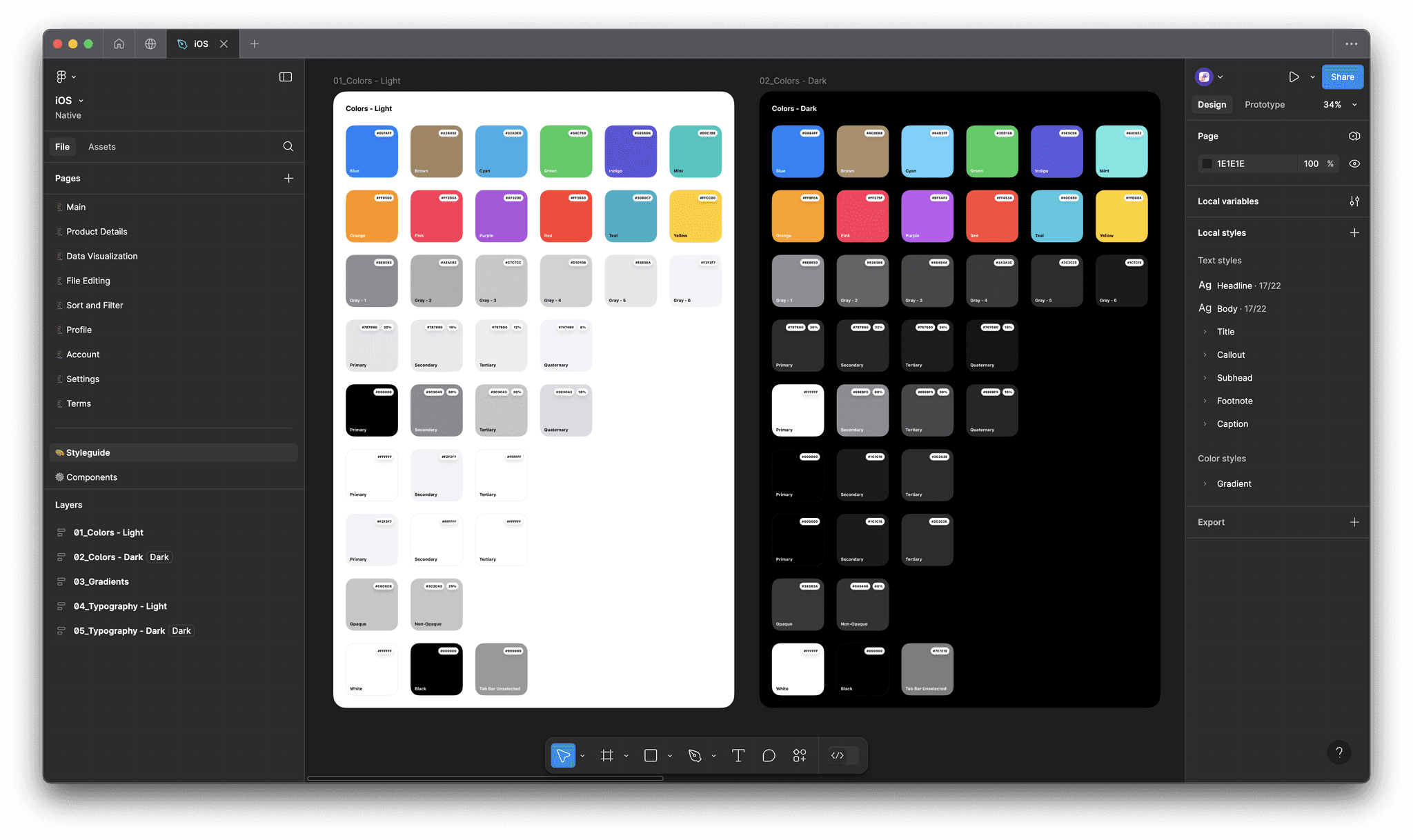Viewport: 1413px width, 840px height.
Task: Open shape tools dropdown arrow
Action: click(x=669, y=756)
